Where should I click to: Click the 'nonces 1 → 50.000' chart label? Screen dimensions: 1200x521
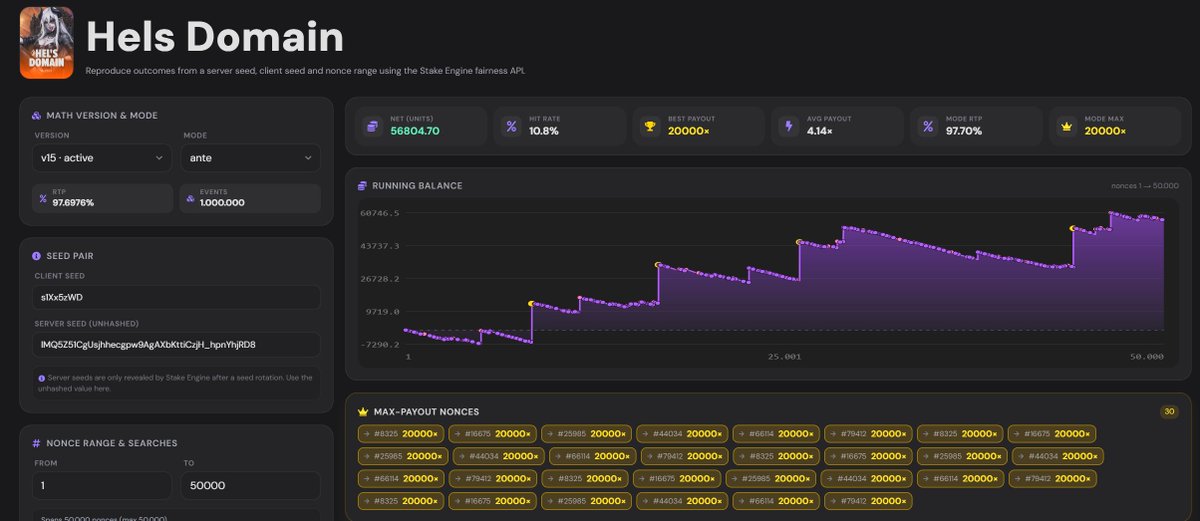tap(1145, 186)
